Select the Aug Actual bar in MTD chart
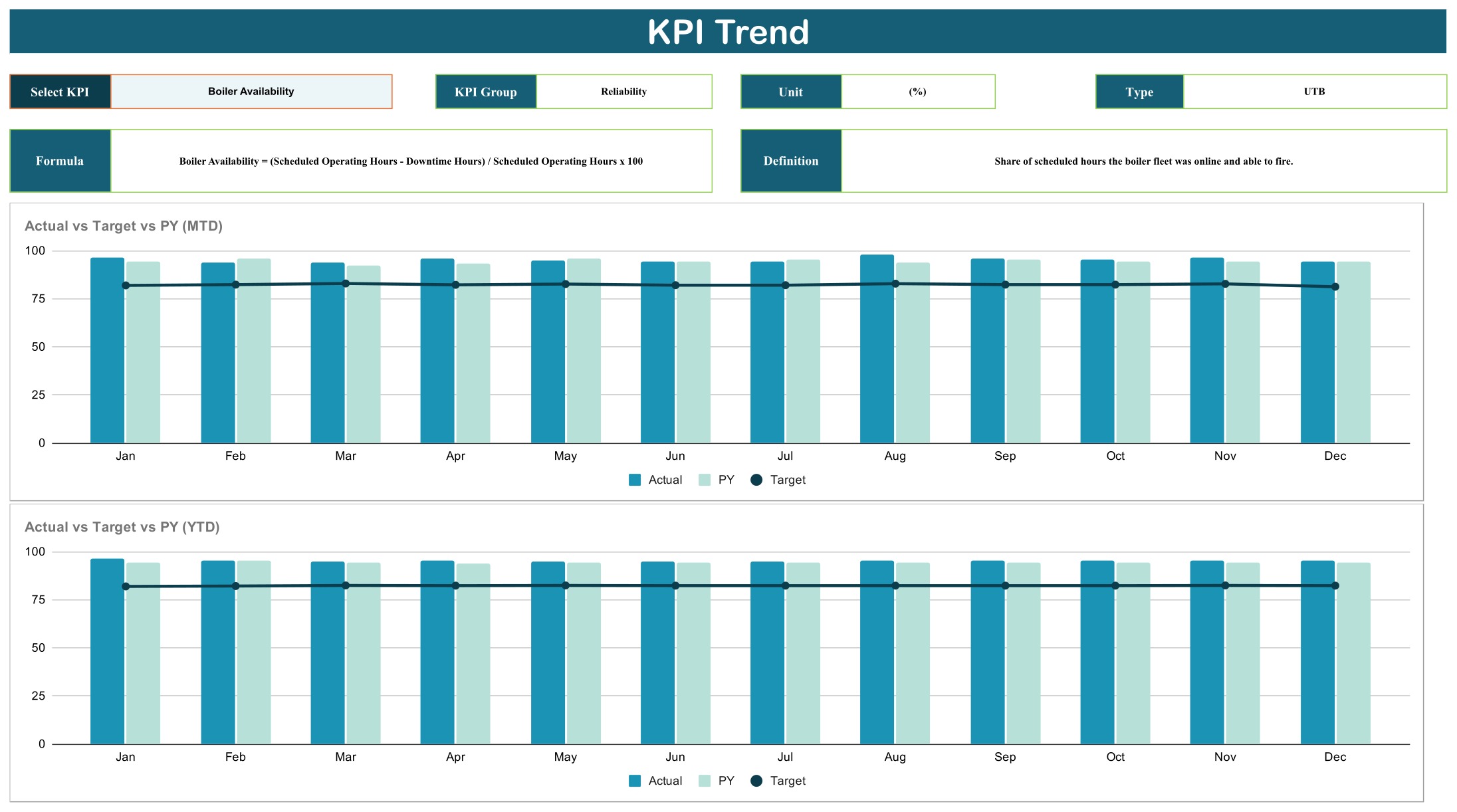 pyautogui.click(x=877, y=349)
